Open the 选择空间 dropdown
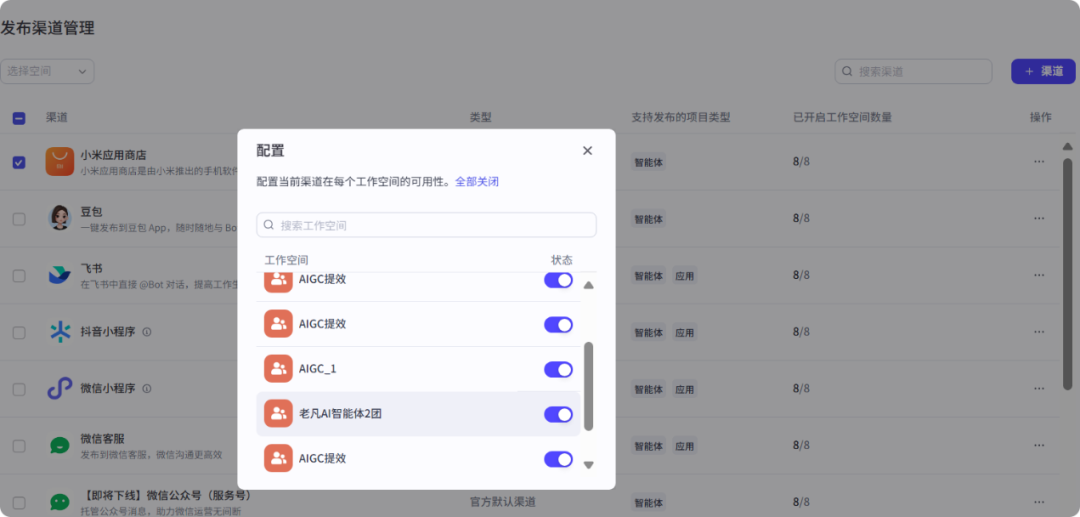1080x517 pixels. tap(47, 72)
